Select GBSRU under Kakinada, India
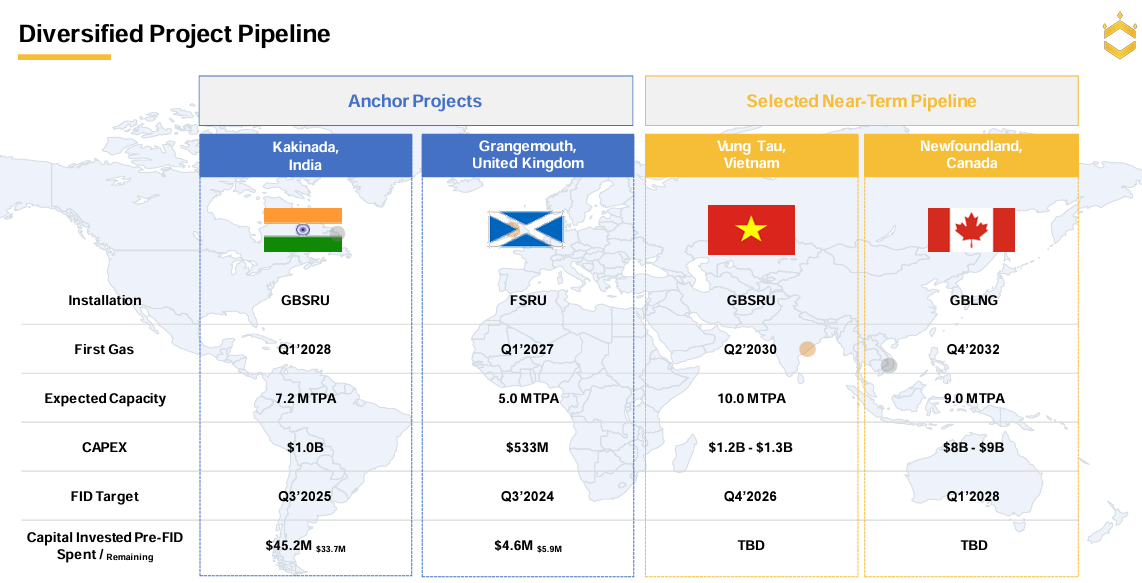The image size is (1142, 583). 305,300
